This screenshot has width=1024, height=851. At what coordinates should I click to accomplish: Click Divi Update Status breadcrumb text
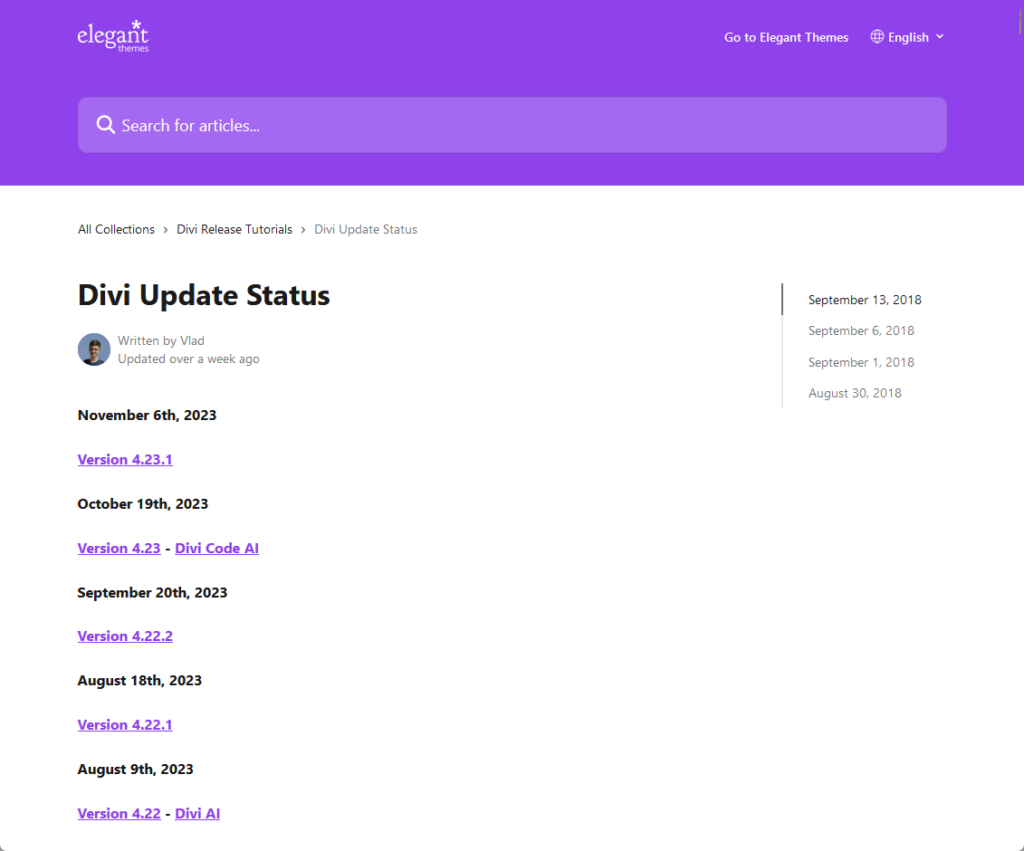point(366,229)
